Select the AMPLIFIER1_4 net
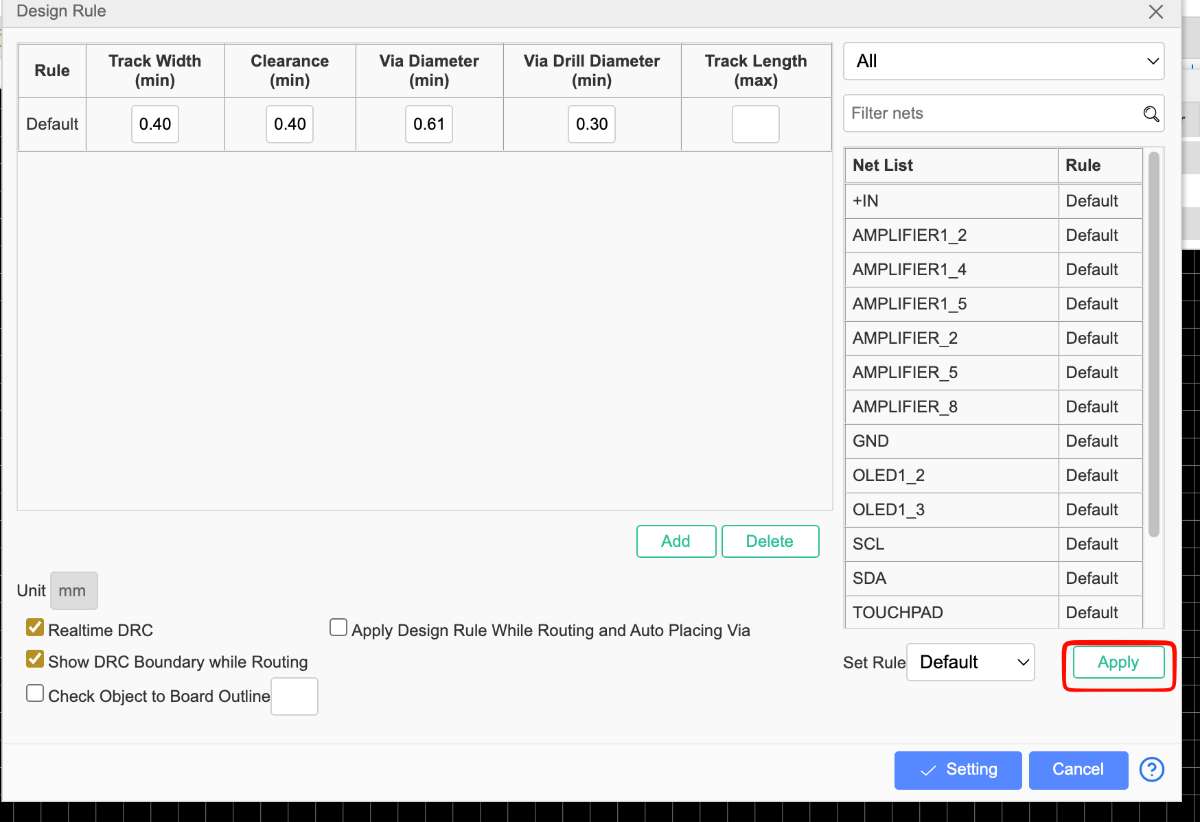 pos(951,269)
